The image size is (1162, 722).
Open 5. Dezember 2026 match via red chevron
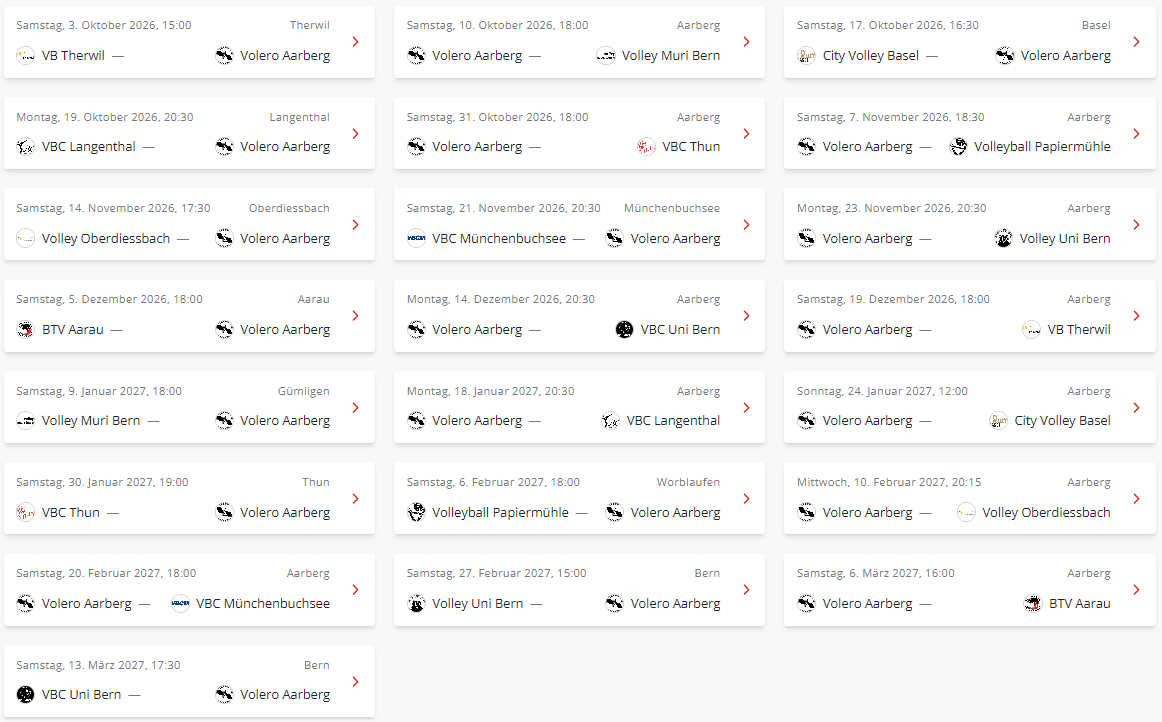click(356, 316)
